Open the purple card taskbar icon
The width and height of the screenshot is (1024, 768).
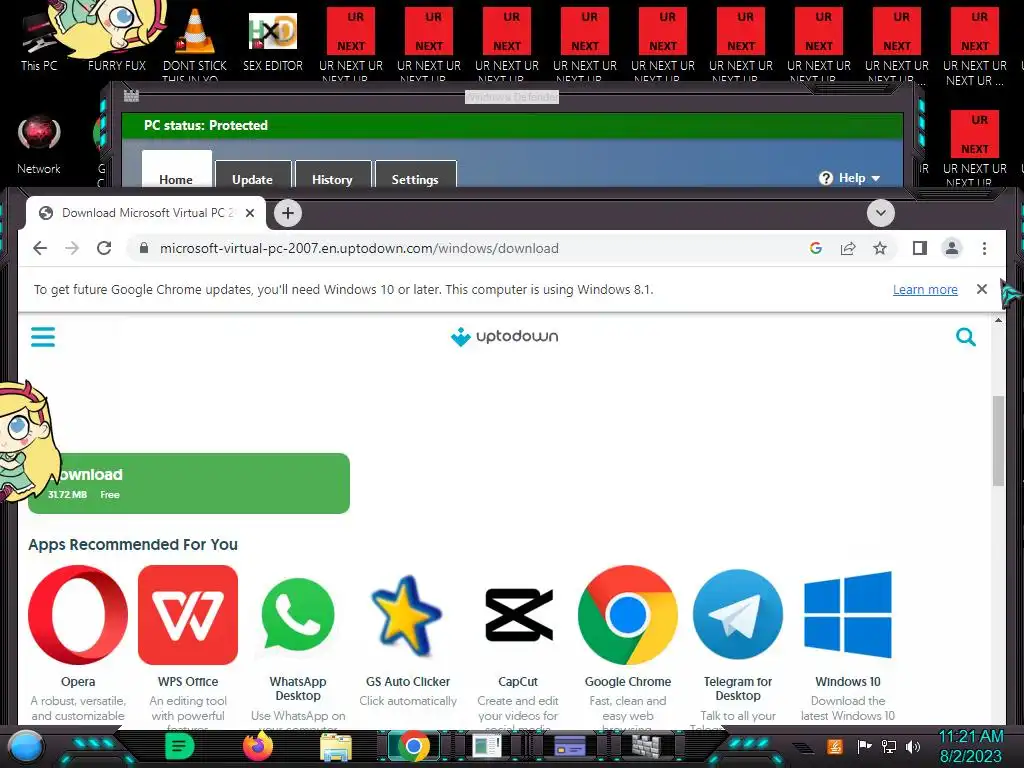click(569, 746)
